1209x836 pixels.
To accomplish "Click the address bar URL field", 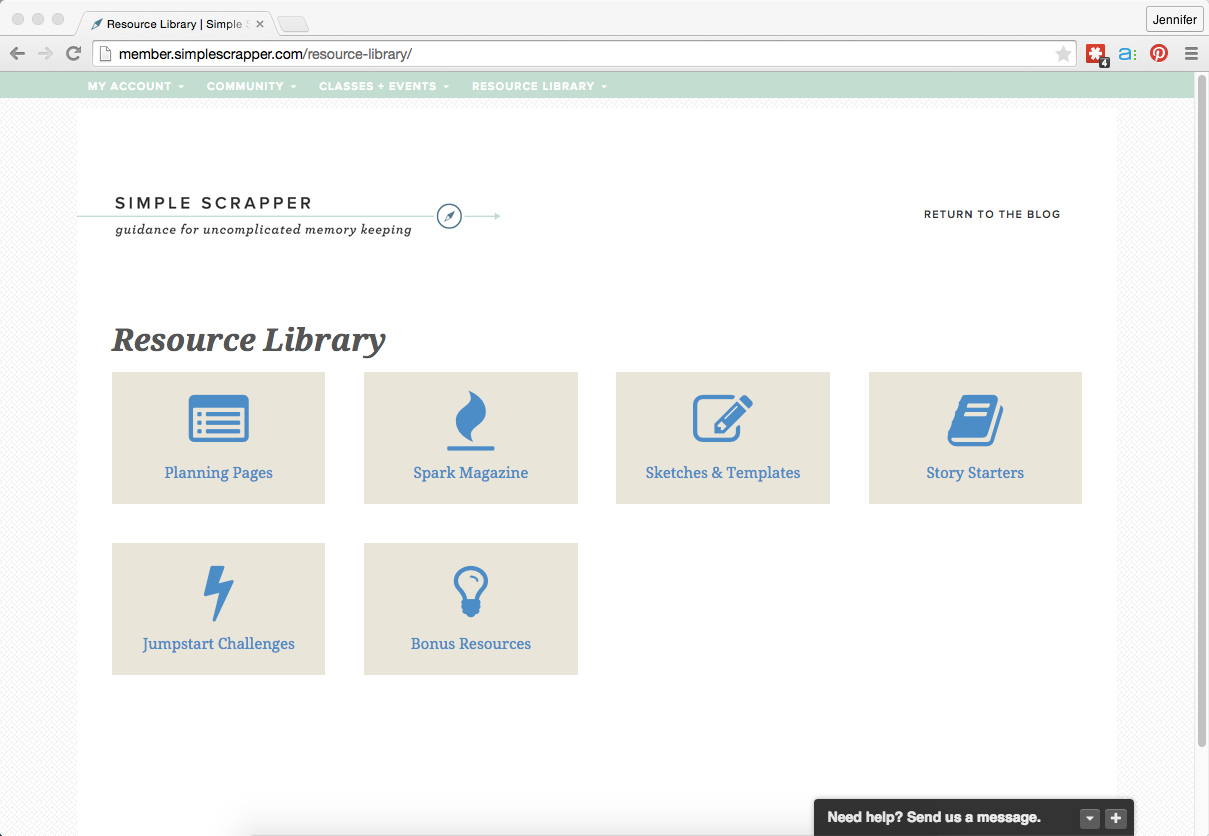I will tap(580, 54).
